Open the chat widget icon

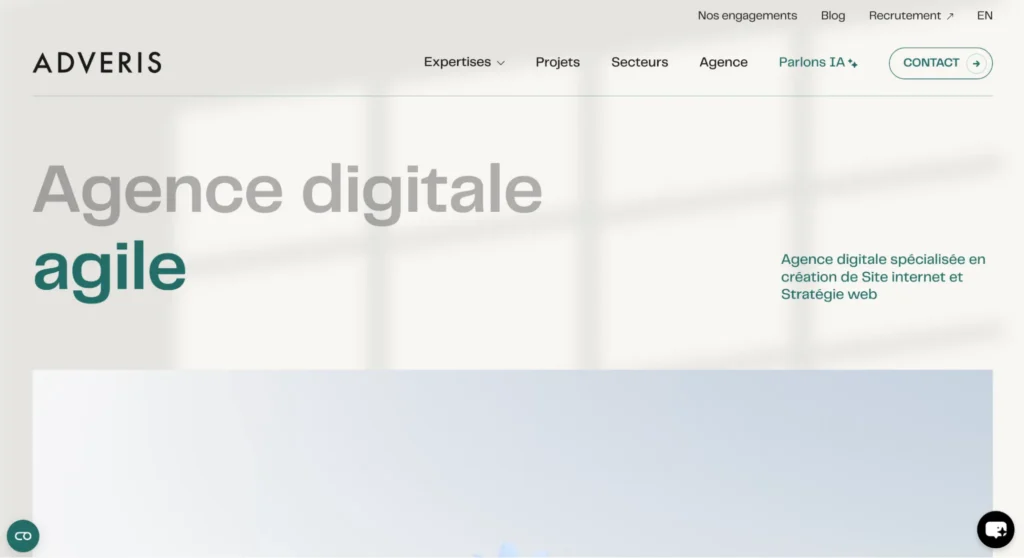pos(995,529)
